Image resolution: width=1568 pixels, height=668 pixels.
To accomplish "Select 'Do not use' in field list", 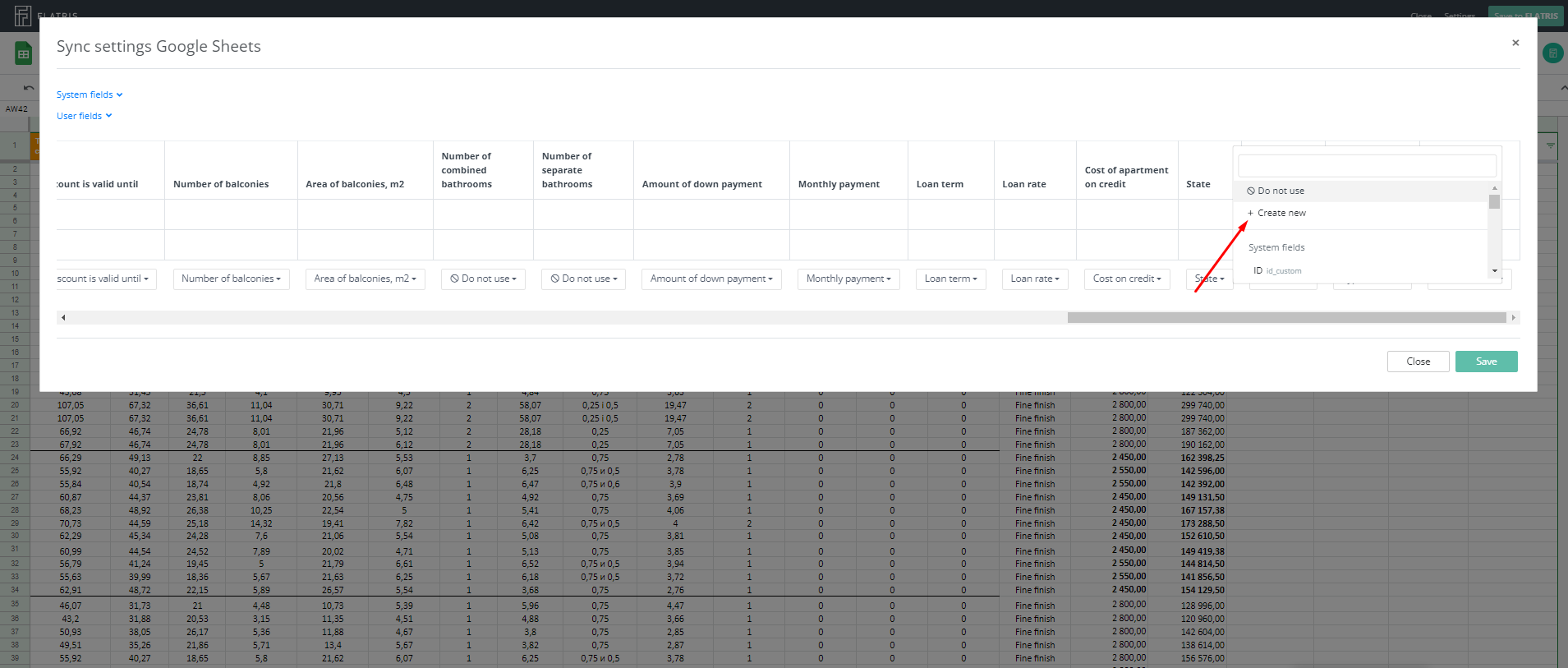I will (x=1280, y=191).
